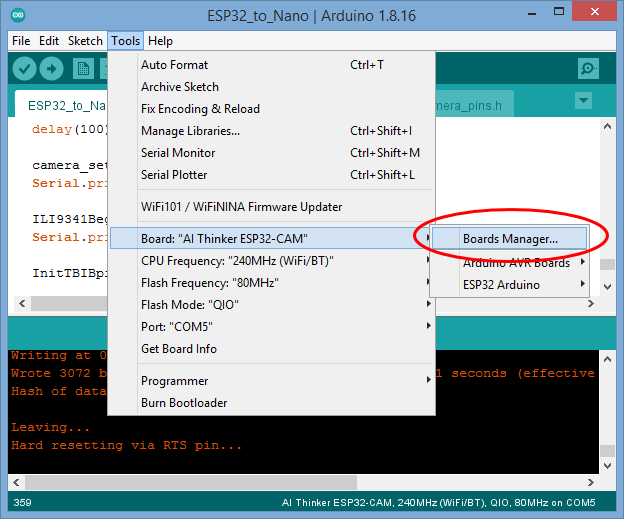Click the editor vertical scroll up arrow
The height and width of the screenshot is (519, 624).
point(607,127)
